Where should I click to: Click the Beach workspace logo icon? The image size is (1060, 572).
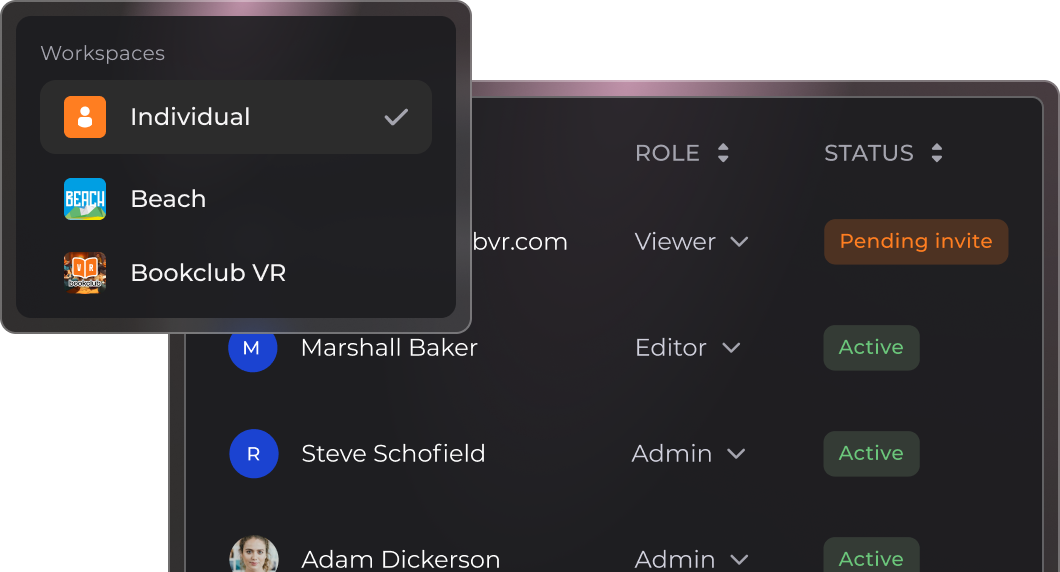point(85,199)
